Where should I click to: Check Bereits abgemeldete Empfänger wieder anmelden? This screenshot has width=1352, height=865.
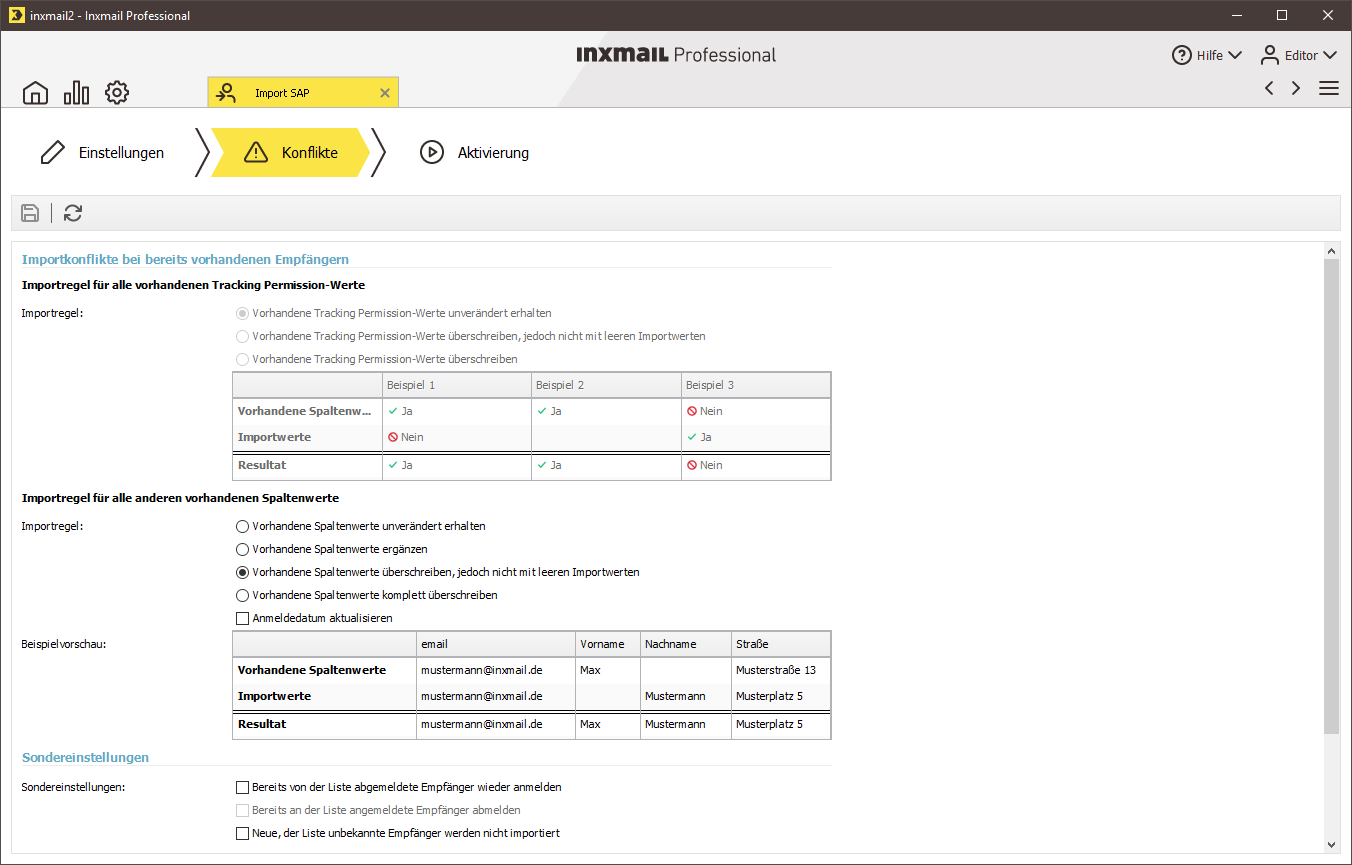[x=242, y=788]
